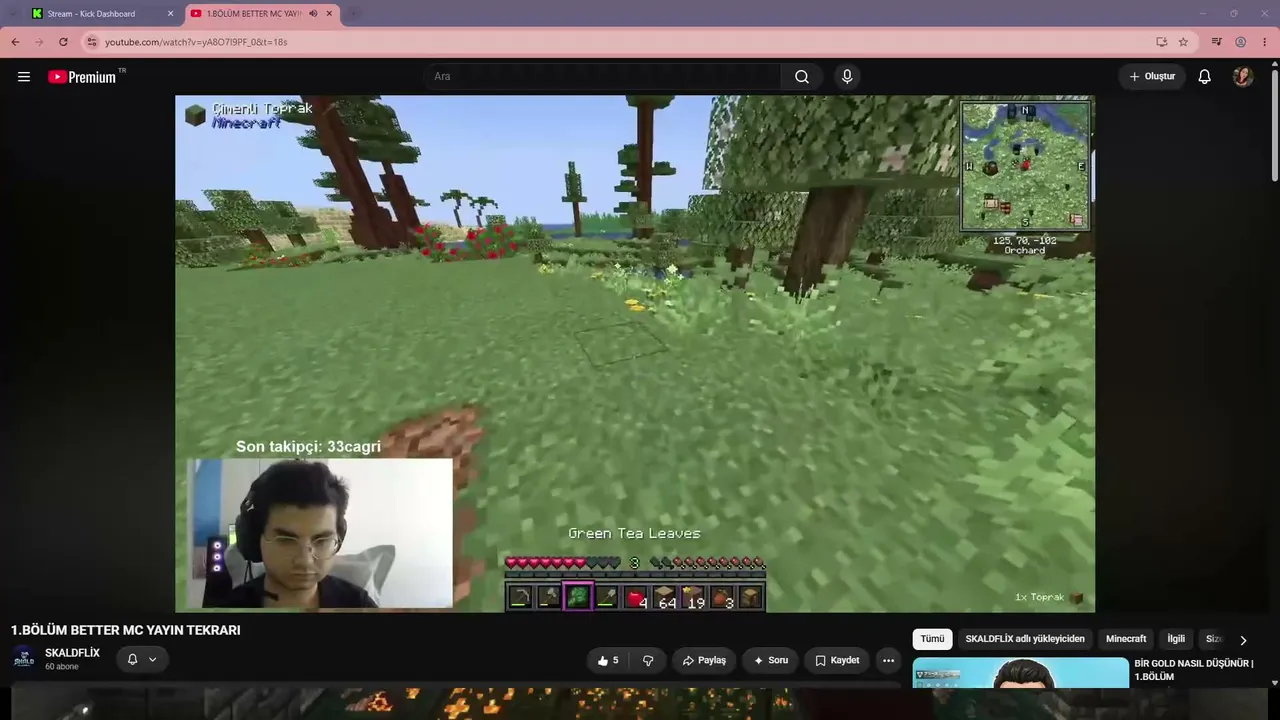Go back to the previous page
Screen dimensions: 1280x720
pos(15,42)
